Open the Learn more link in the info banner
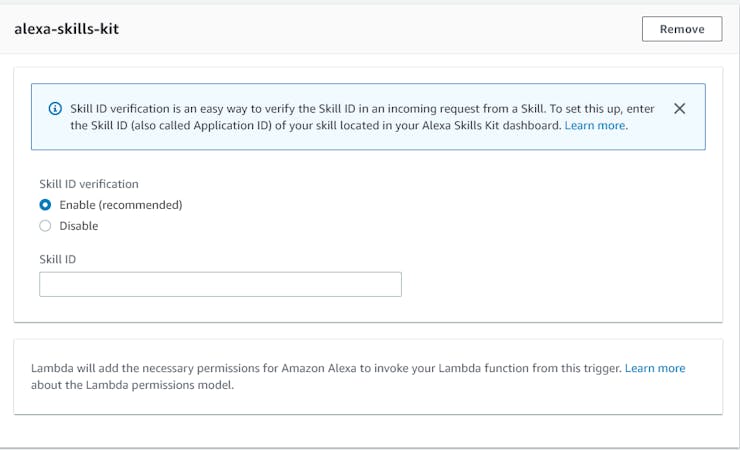The height and width of the screenshot is (450, 740). (x=595, y=125)
